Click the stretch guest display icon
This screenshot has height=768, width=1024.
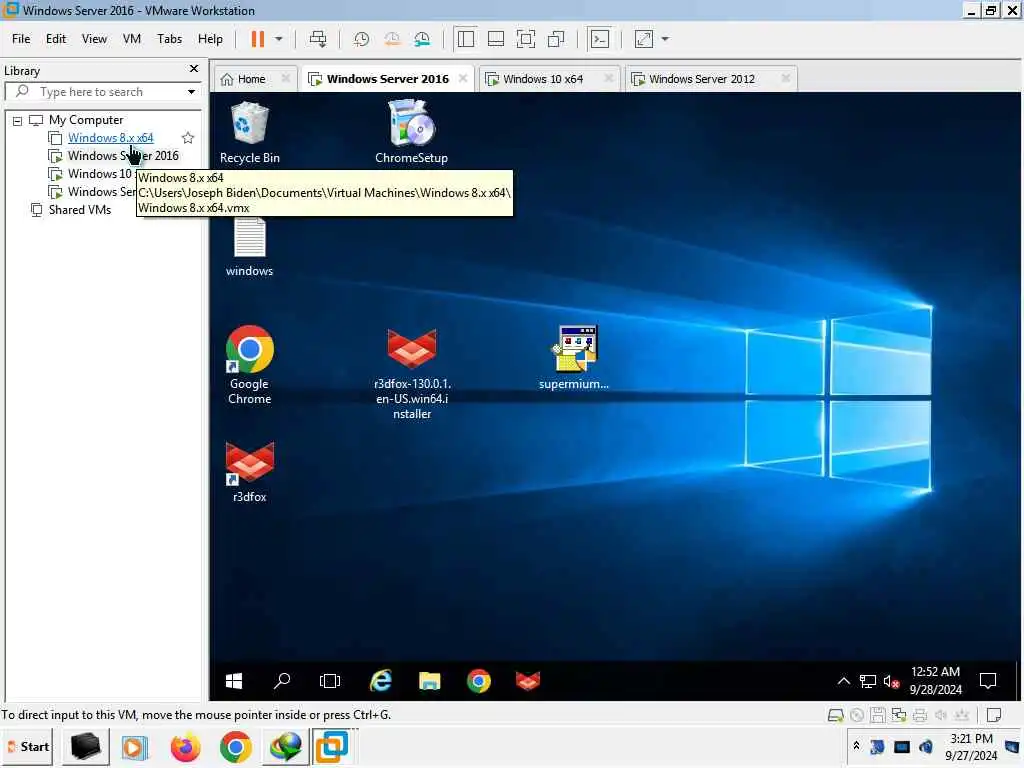644,39
